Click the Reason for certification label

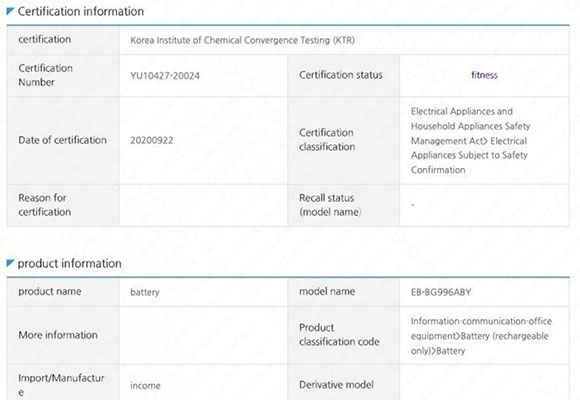(45, 205)
